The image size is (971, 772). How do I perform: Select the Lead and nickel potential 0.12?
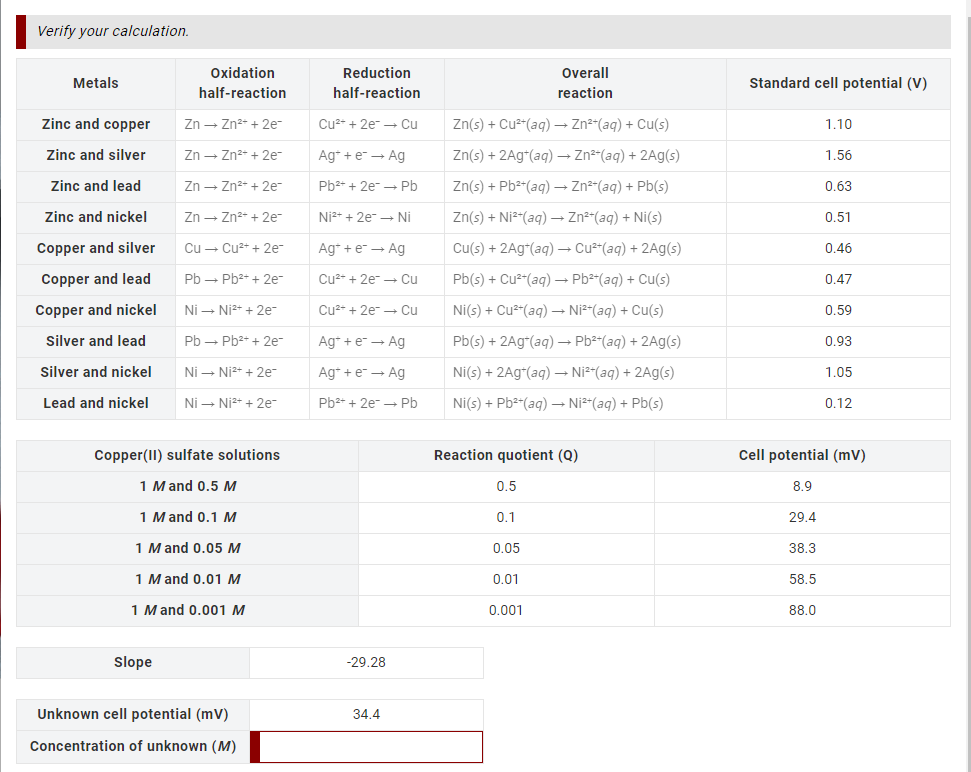click(838, 403)
